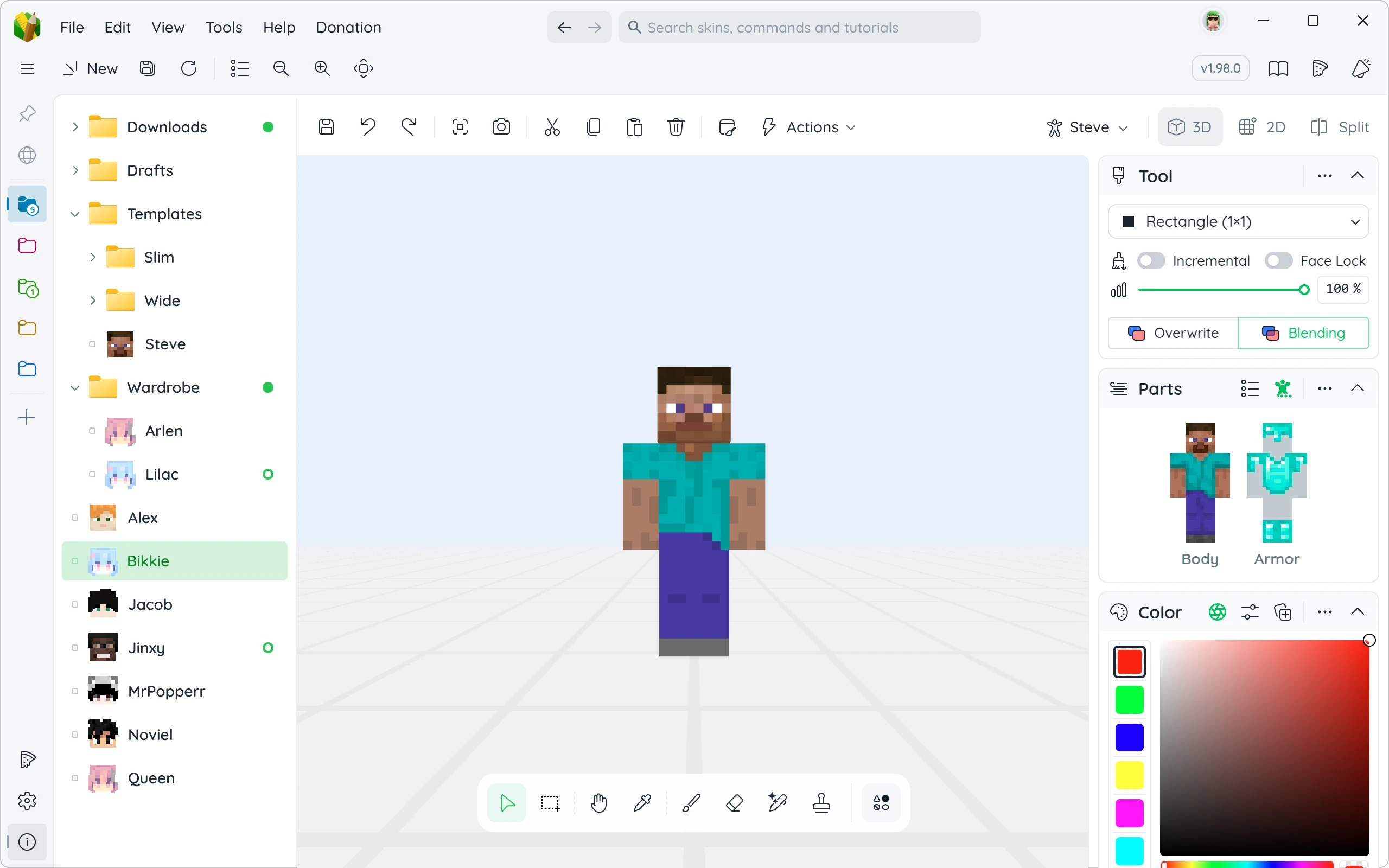Click the Jinxy green ring indicator

(267, 648)
